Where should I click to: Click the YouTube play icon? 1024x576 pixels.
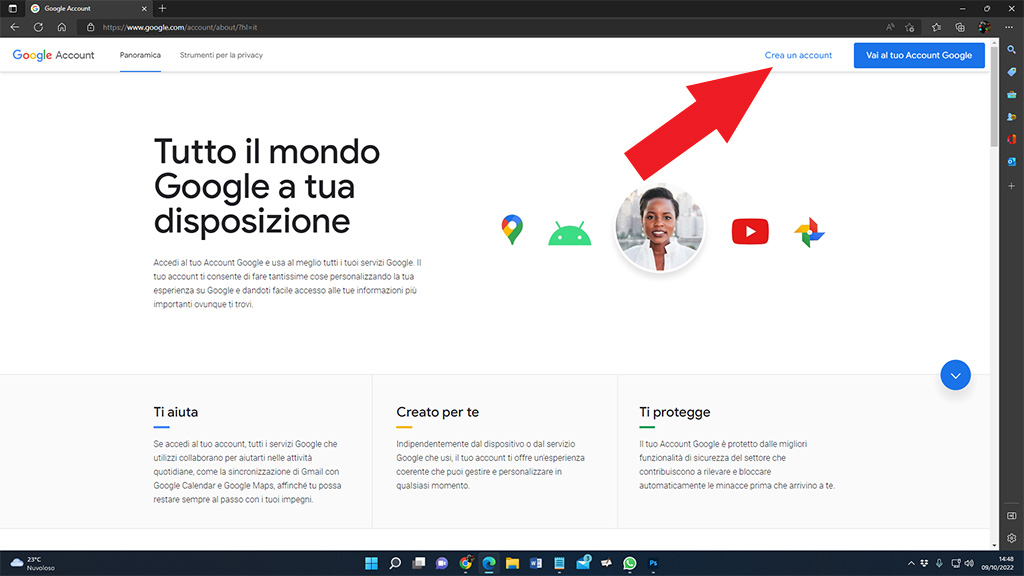[750, 232]
